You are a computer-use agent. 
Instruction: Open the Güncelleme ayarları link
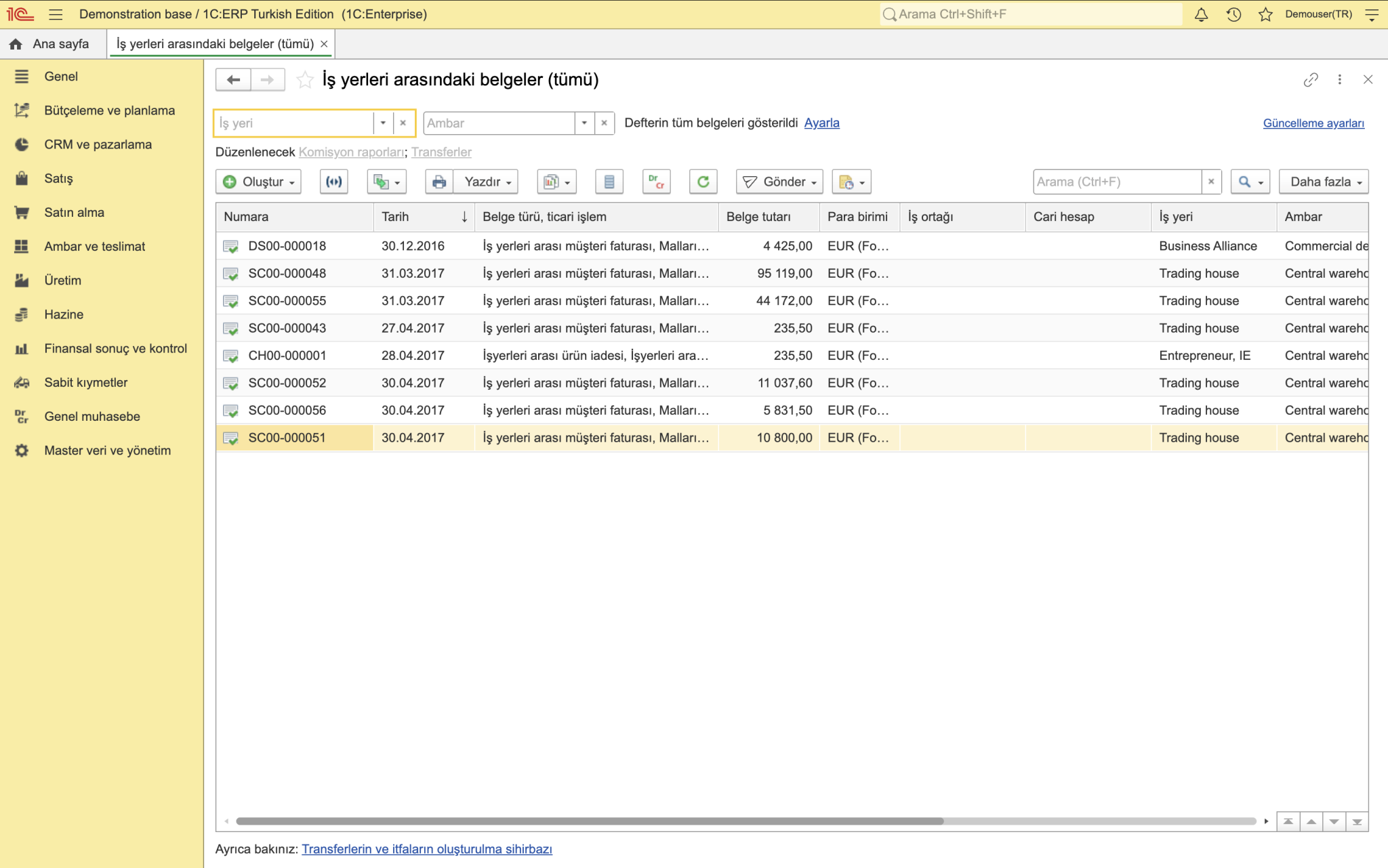1313,123
